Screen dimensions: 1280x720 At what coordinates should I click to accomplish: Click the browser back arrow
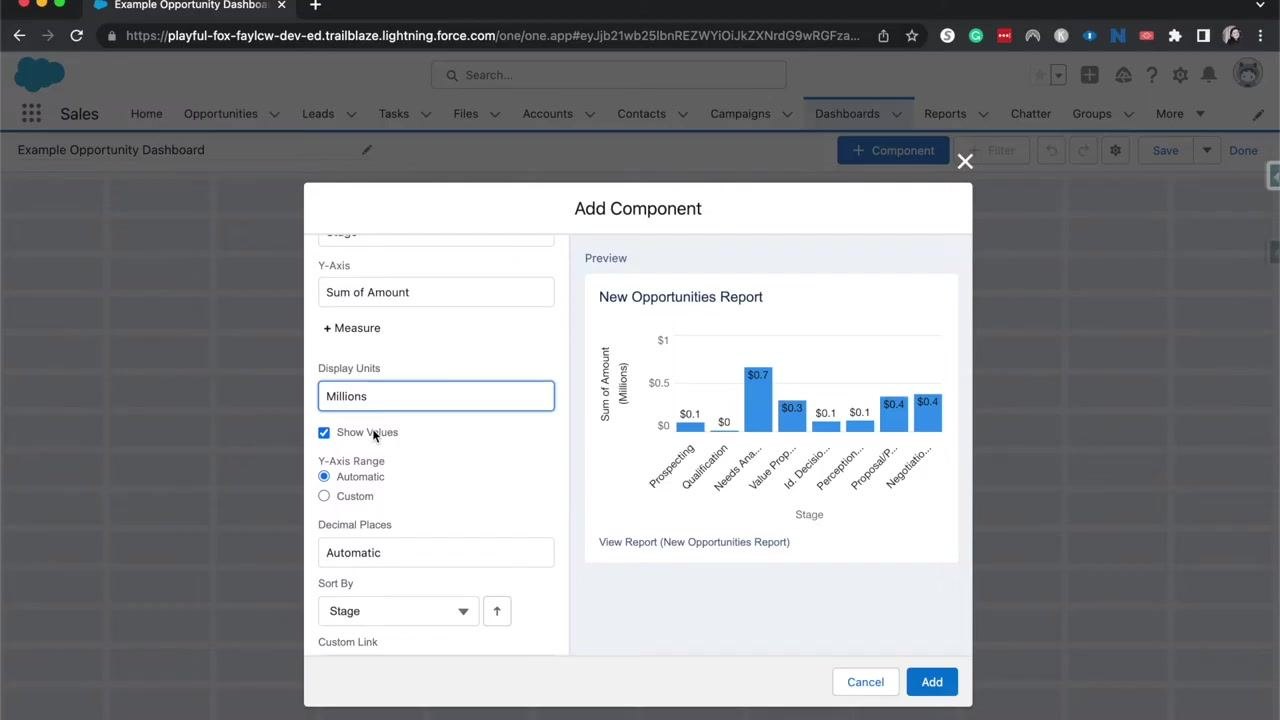pos(19,35)
